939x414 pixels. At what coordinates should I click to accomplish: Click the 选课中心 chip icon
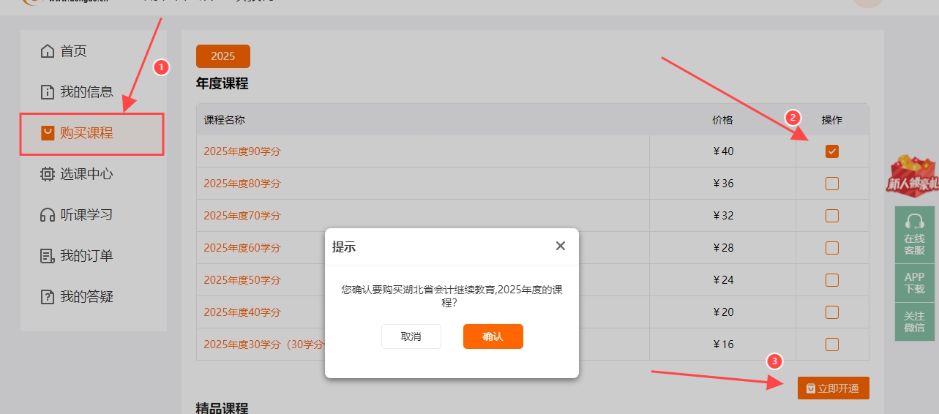[x=46, y=174]
